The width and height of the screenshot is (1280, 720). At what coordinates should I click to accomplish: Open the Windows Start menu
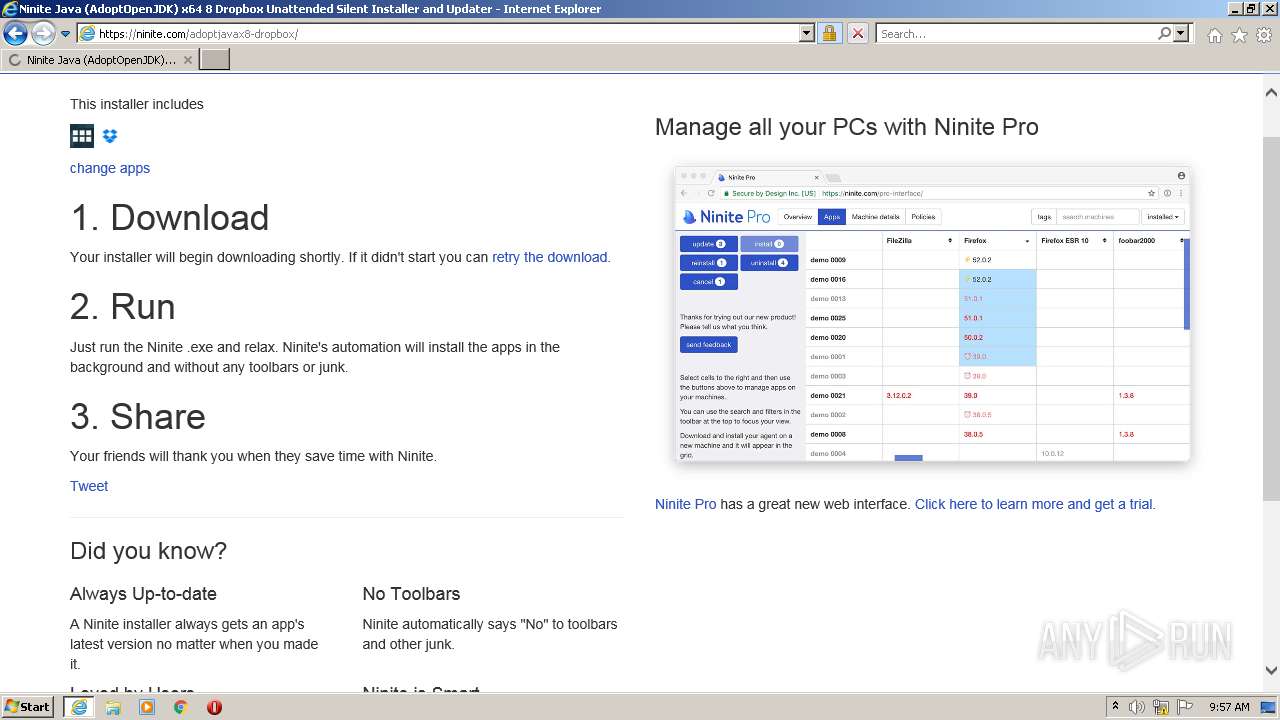tap(28, 707)
